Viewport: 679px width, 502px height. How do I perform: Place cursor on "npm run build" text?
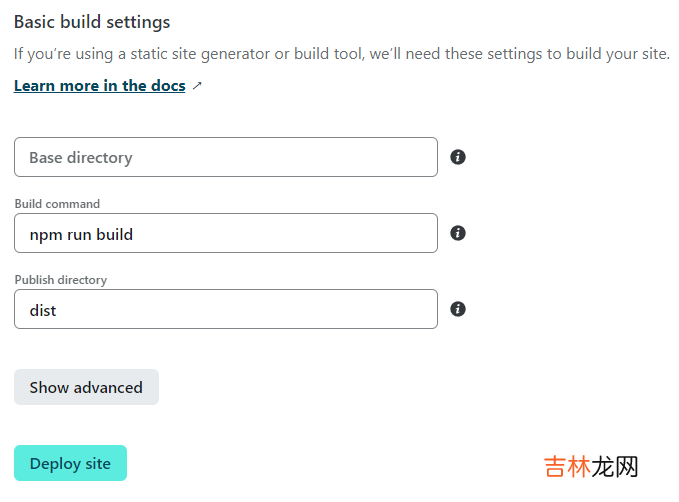coord(81,234)
